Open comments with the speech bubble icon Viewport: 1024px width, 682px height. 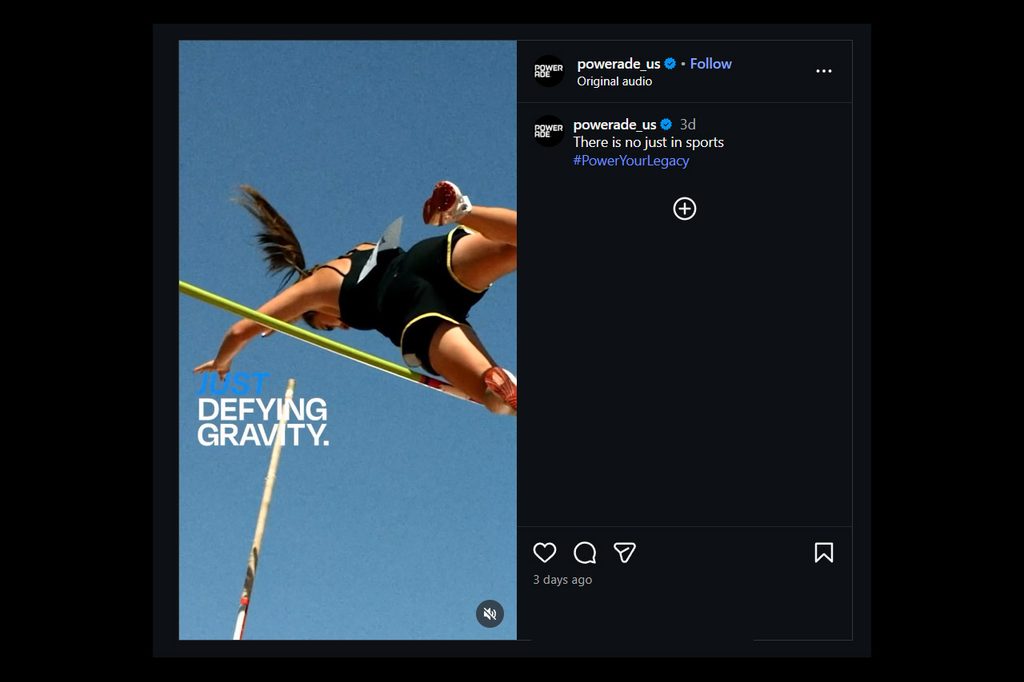[x=584, y=553]
